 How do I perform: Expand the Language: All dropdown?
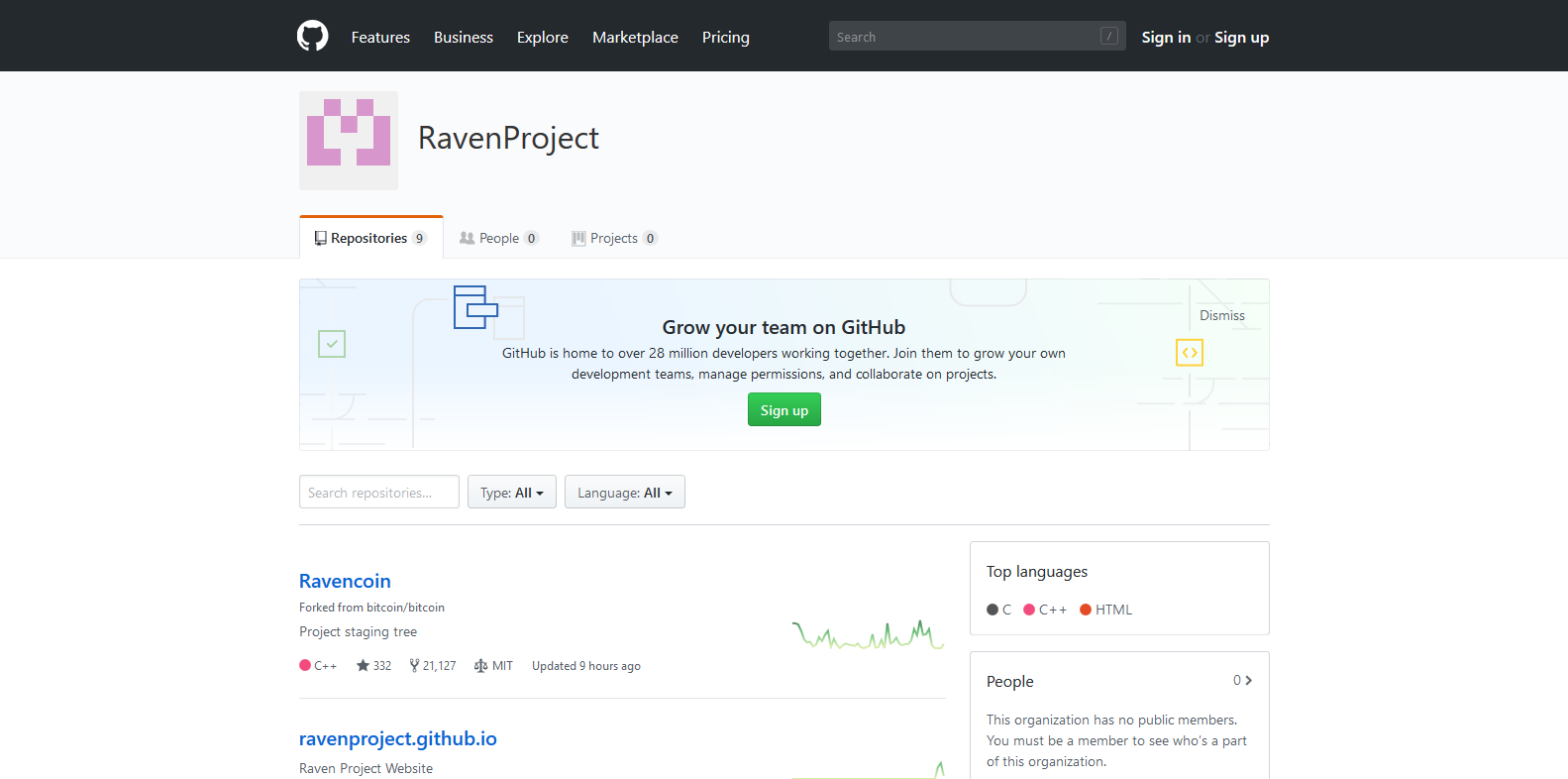click(625, 493)
